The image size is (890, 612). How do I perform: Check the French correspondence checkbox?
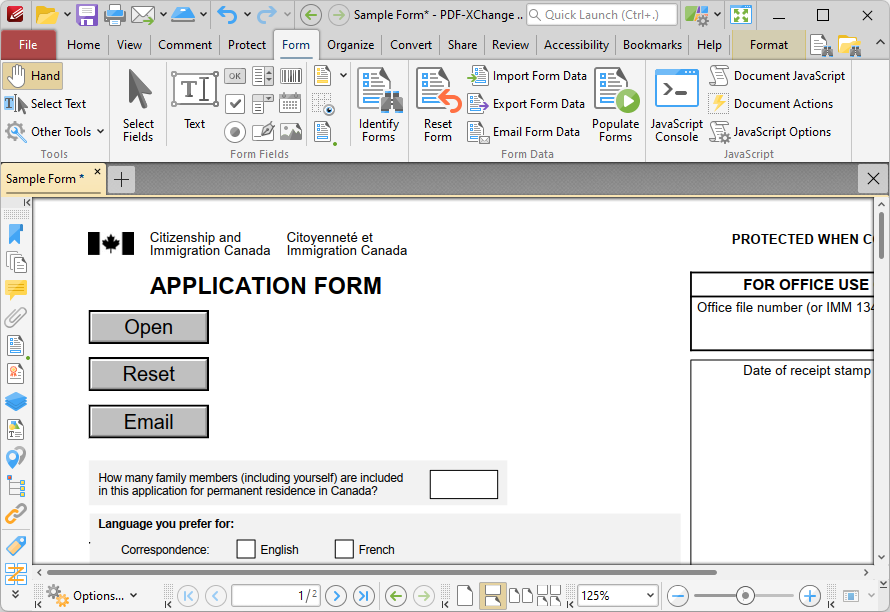coord(344,549)
